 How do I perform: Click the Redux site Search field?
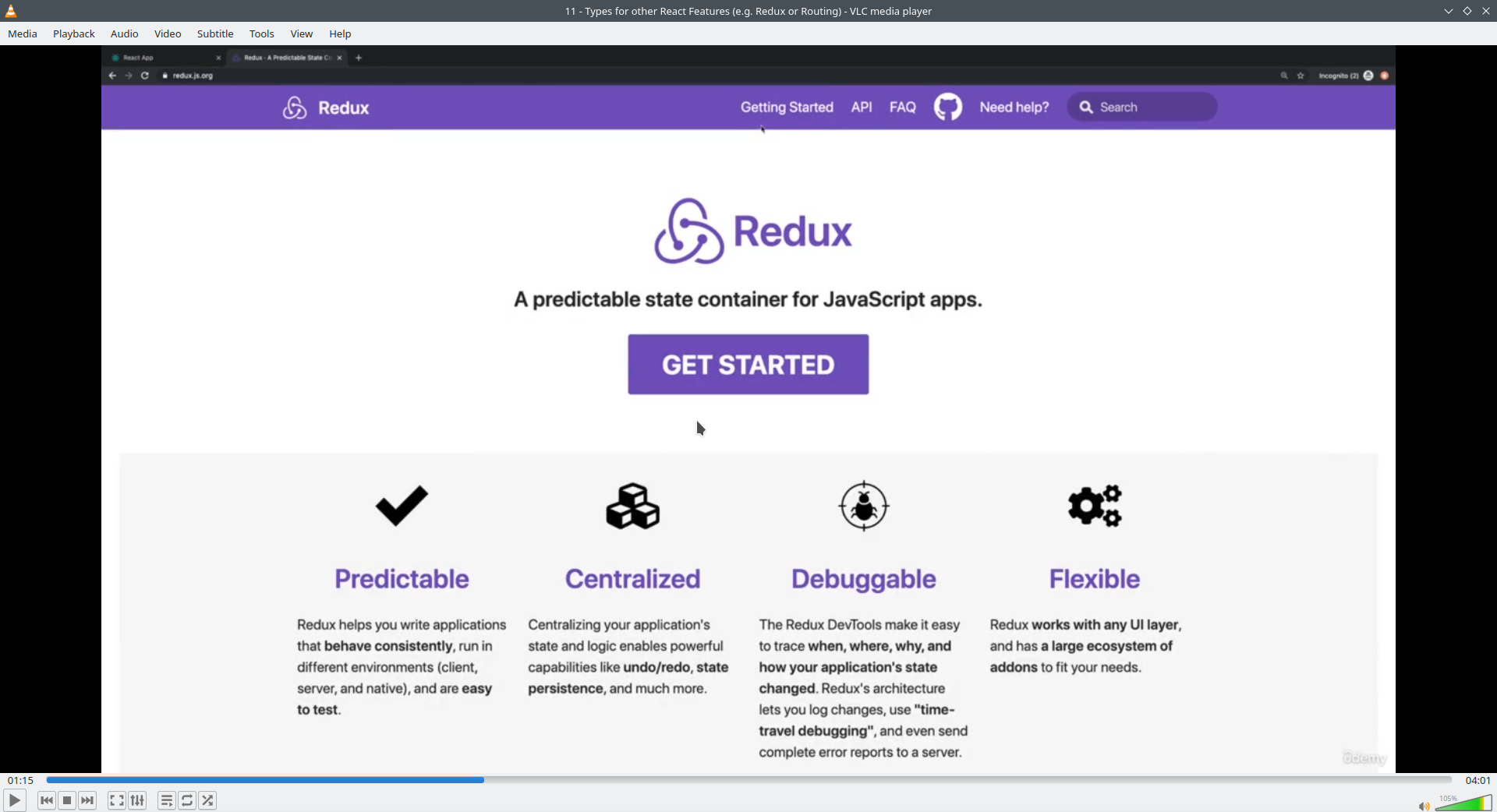1141,107
